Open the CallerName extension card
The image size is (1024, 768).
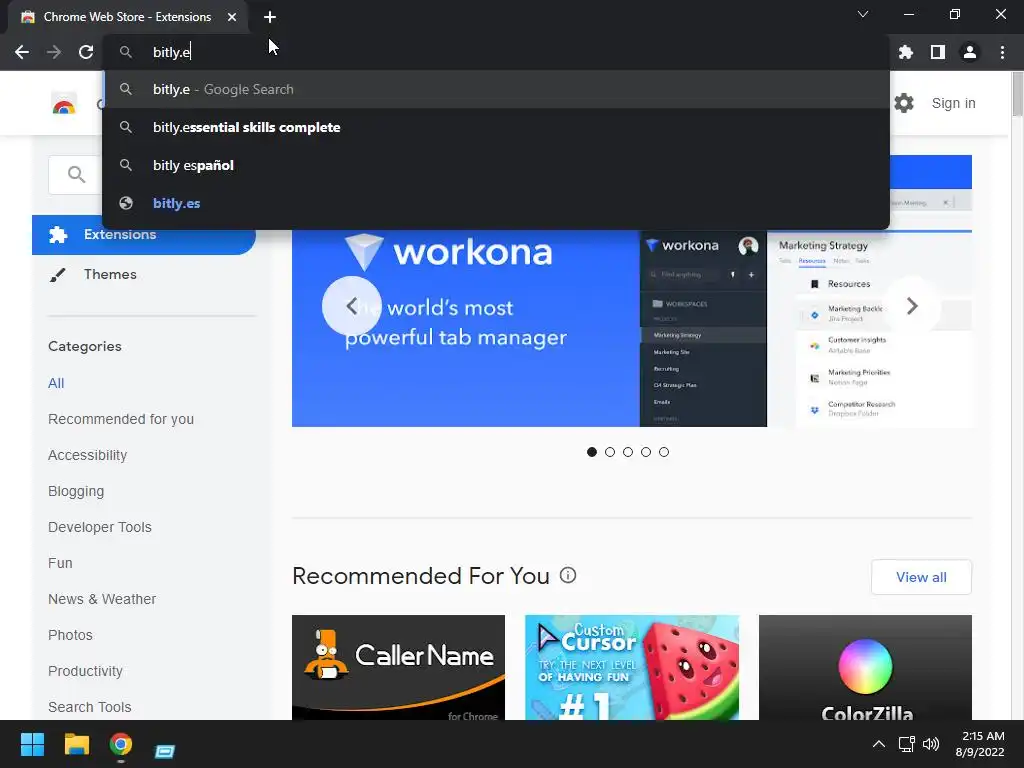(x=398, y=667)
